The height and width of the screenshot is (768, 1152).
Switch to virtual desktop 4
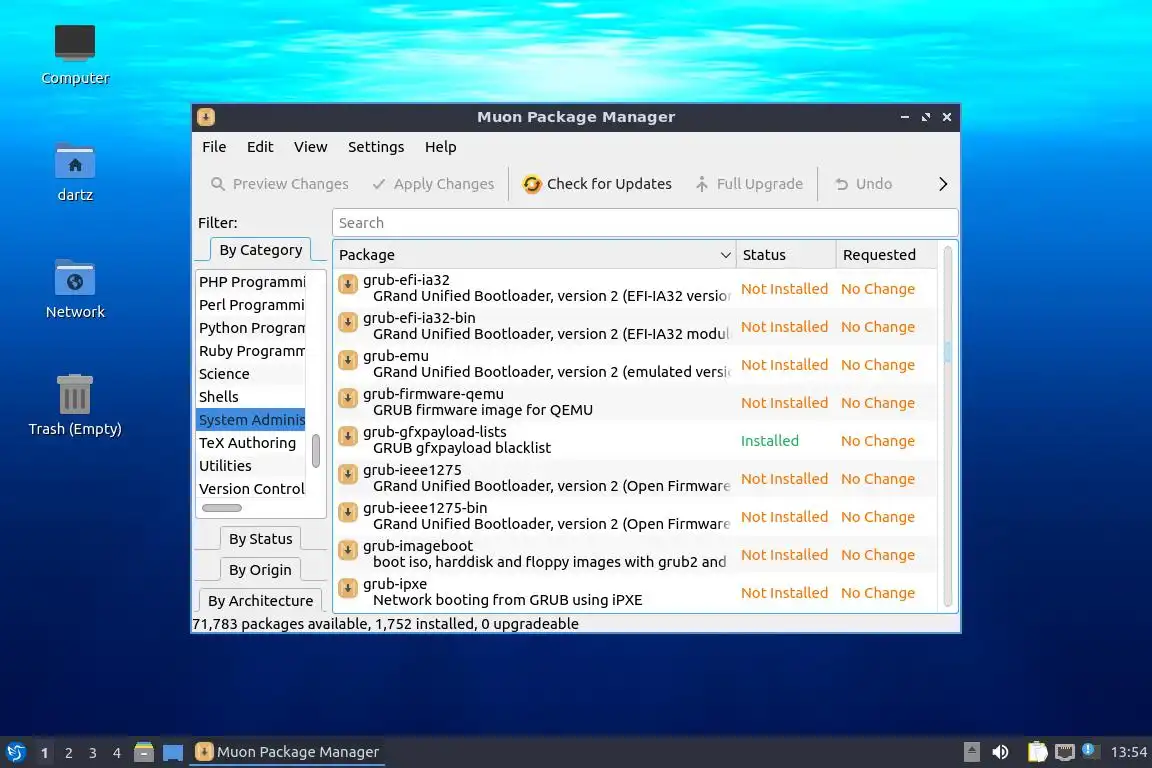(x=117, y=753)
